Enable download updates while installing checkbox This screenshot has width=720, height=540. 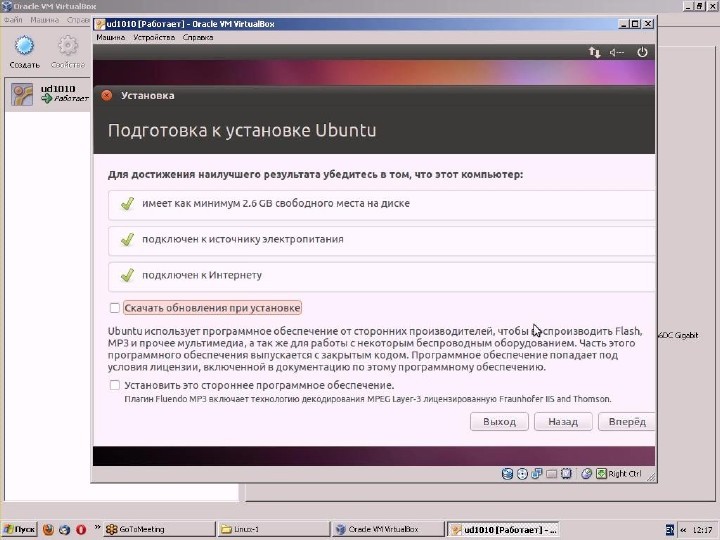(x=115, y=308)
